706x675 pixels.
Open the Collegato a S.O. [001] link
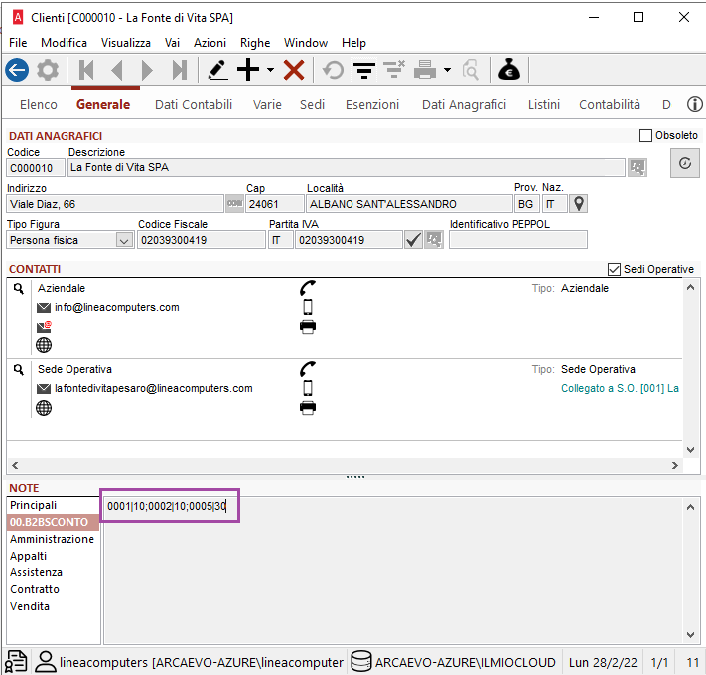click(619, 387)
